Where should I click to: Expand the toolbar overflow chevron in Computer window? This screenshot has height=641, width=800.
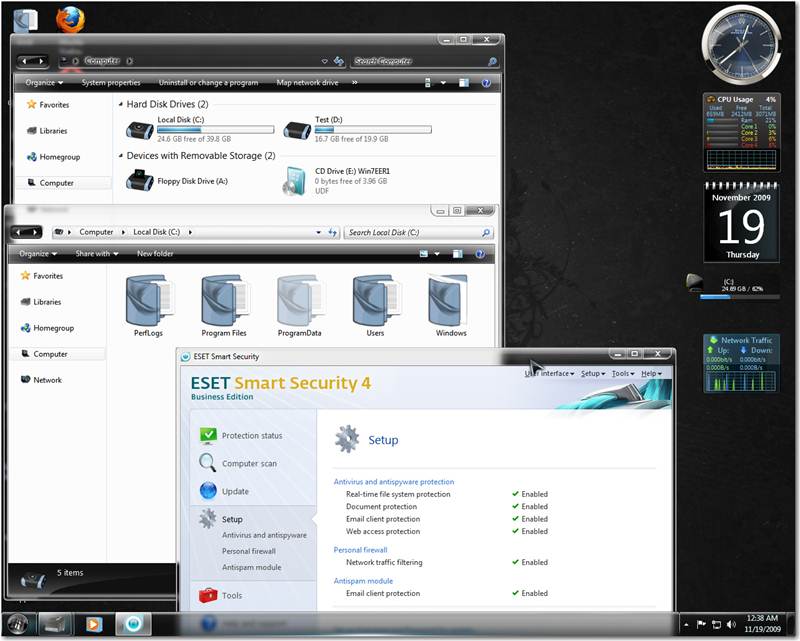[355, 83]
